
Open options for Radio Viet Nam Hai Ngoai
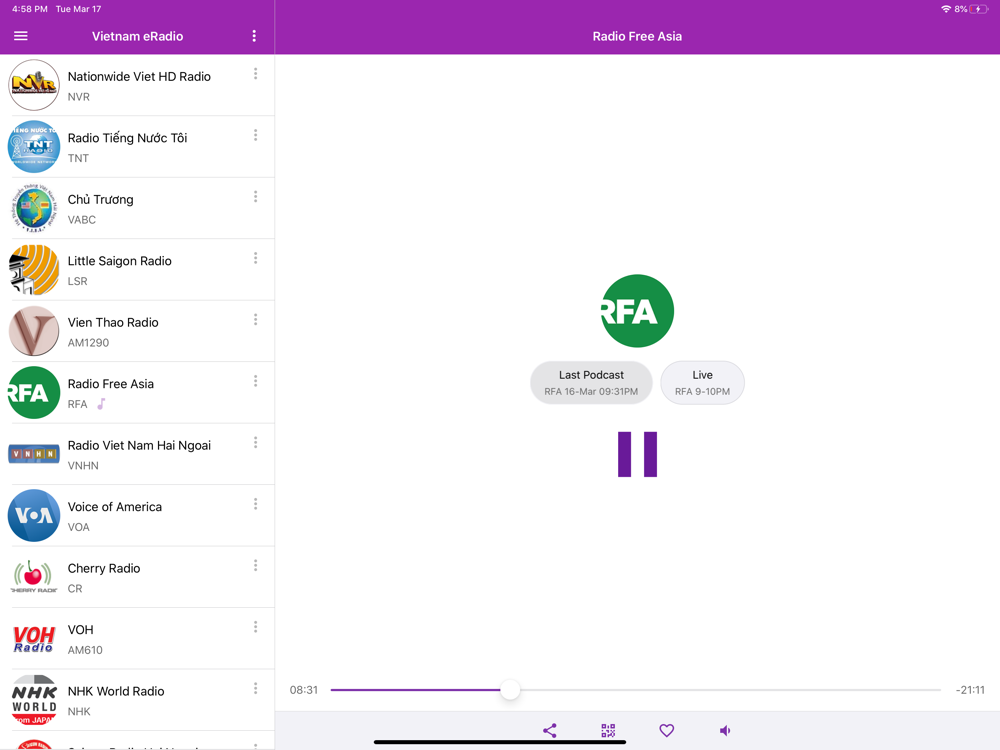point(256,443)
